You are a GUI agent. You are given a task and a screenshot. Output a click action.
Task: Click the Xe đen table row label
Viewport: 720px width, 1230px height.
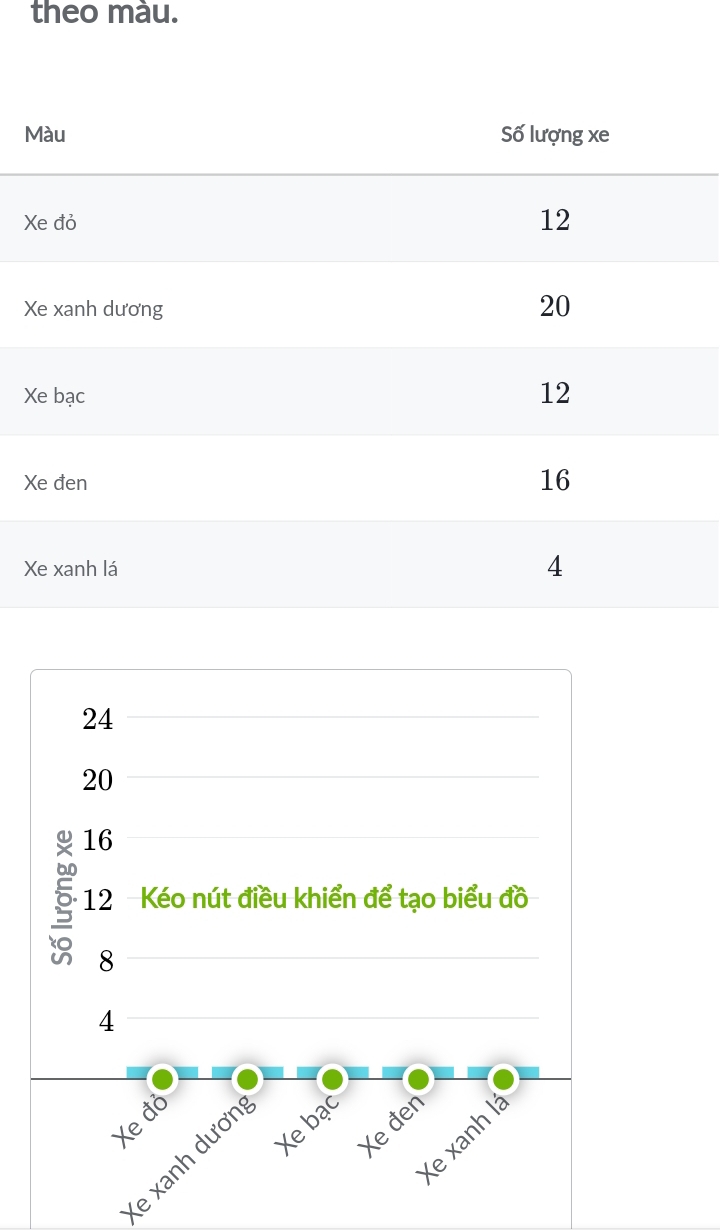tap(56, 483)
